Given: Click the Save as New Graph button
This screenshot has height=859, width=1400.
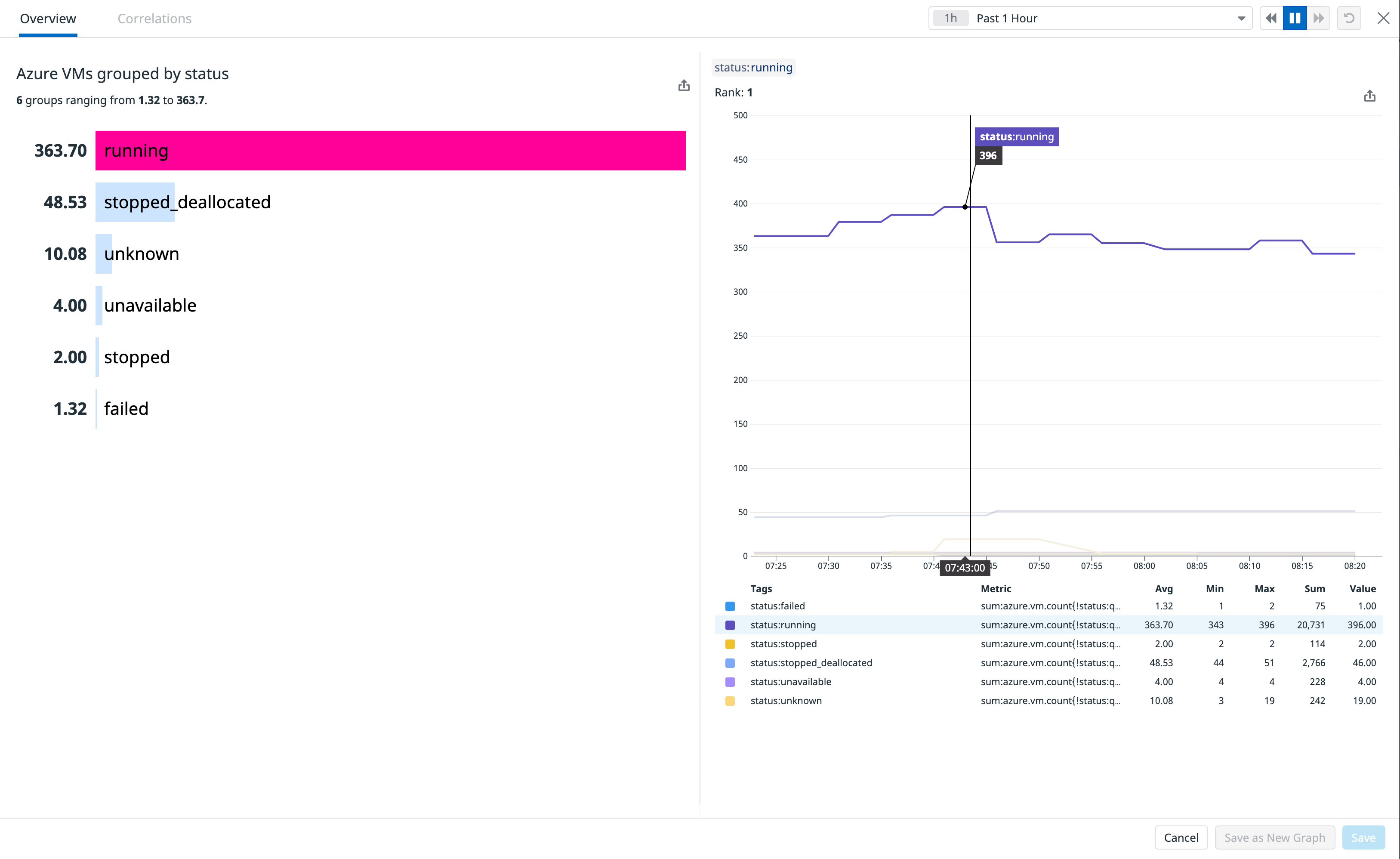Looking at the screenshot, I should 1274,837.
